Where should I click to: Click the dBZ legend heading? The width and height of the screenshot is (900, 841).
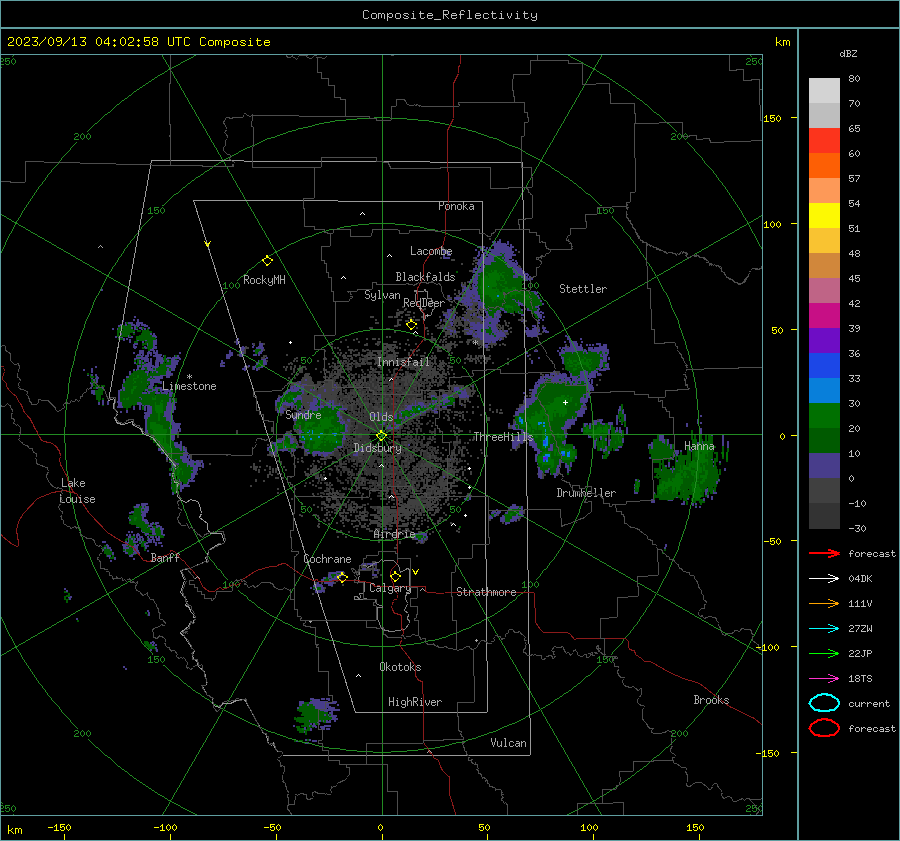[x=848, y=53]
